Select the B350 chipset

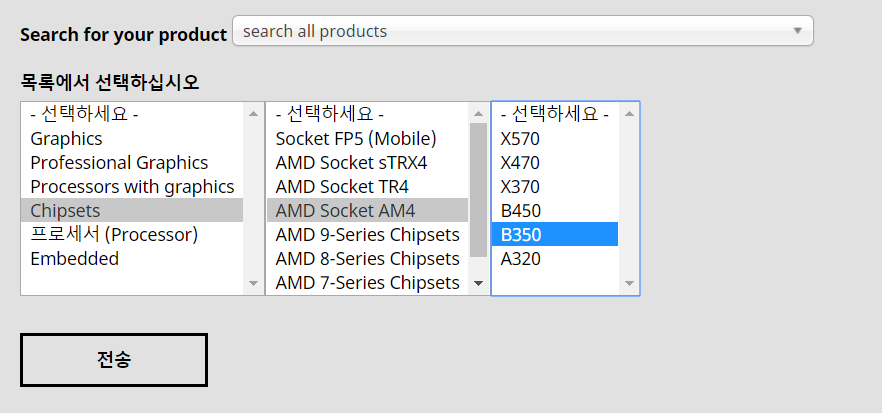(x=555, y=235)
